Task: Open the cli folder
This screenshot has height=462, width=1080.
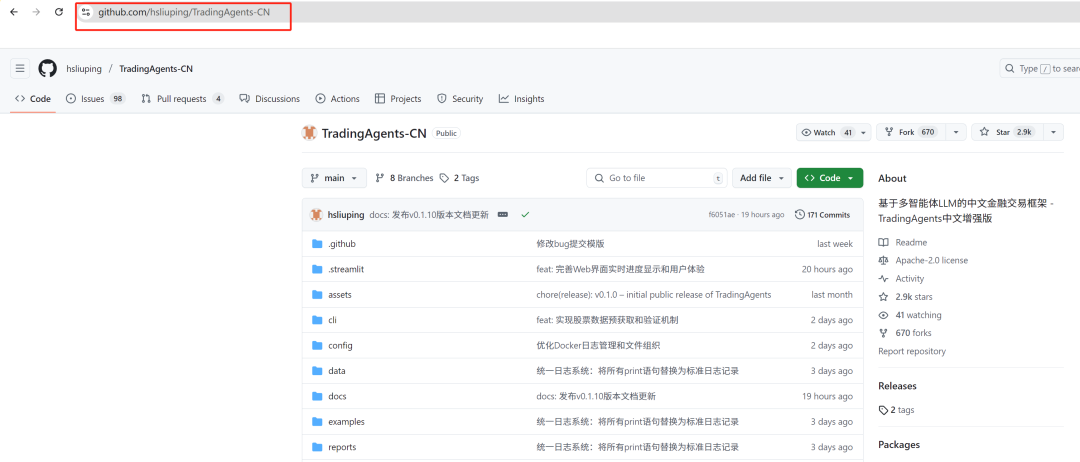Action: [x=332, y=320]
